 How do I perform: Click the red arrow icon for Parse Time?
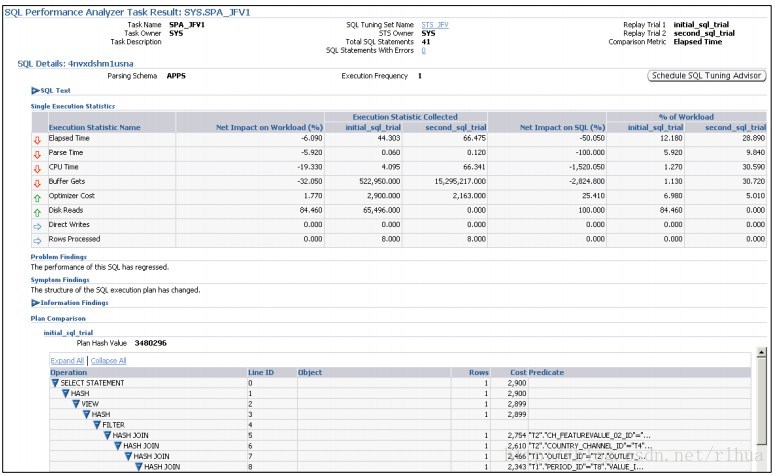tap(37, 155)
